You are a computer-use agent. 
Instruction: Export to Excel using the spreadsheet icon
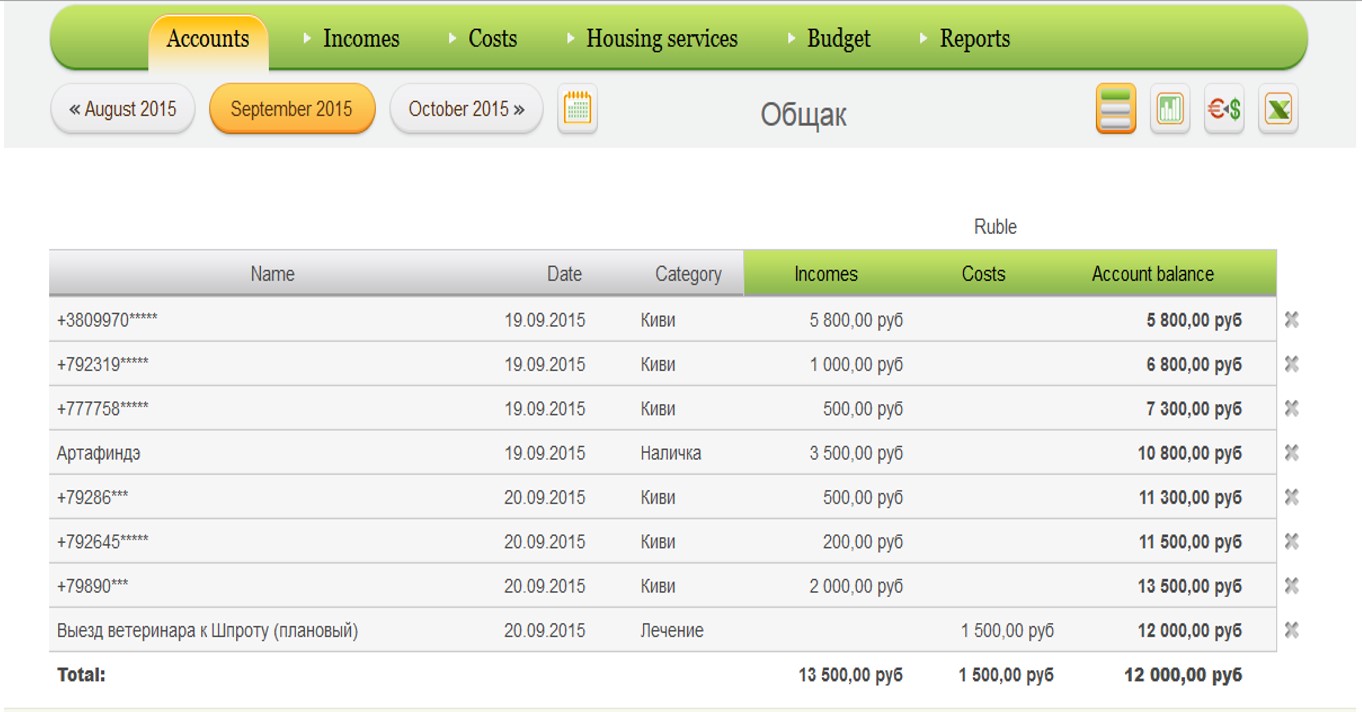[x=1277, y=109]
